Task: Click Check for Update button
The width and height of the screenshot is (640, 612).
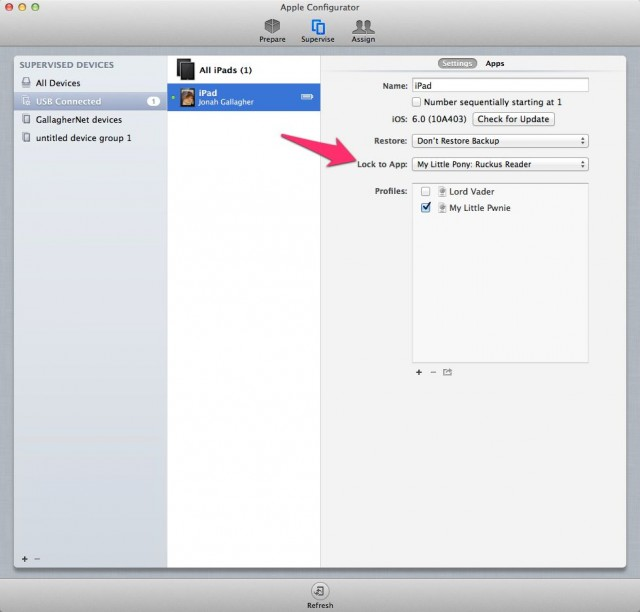Action: (x=513, y=119)
